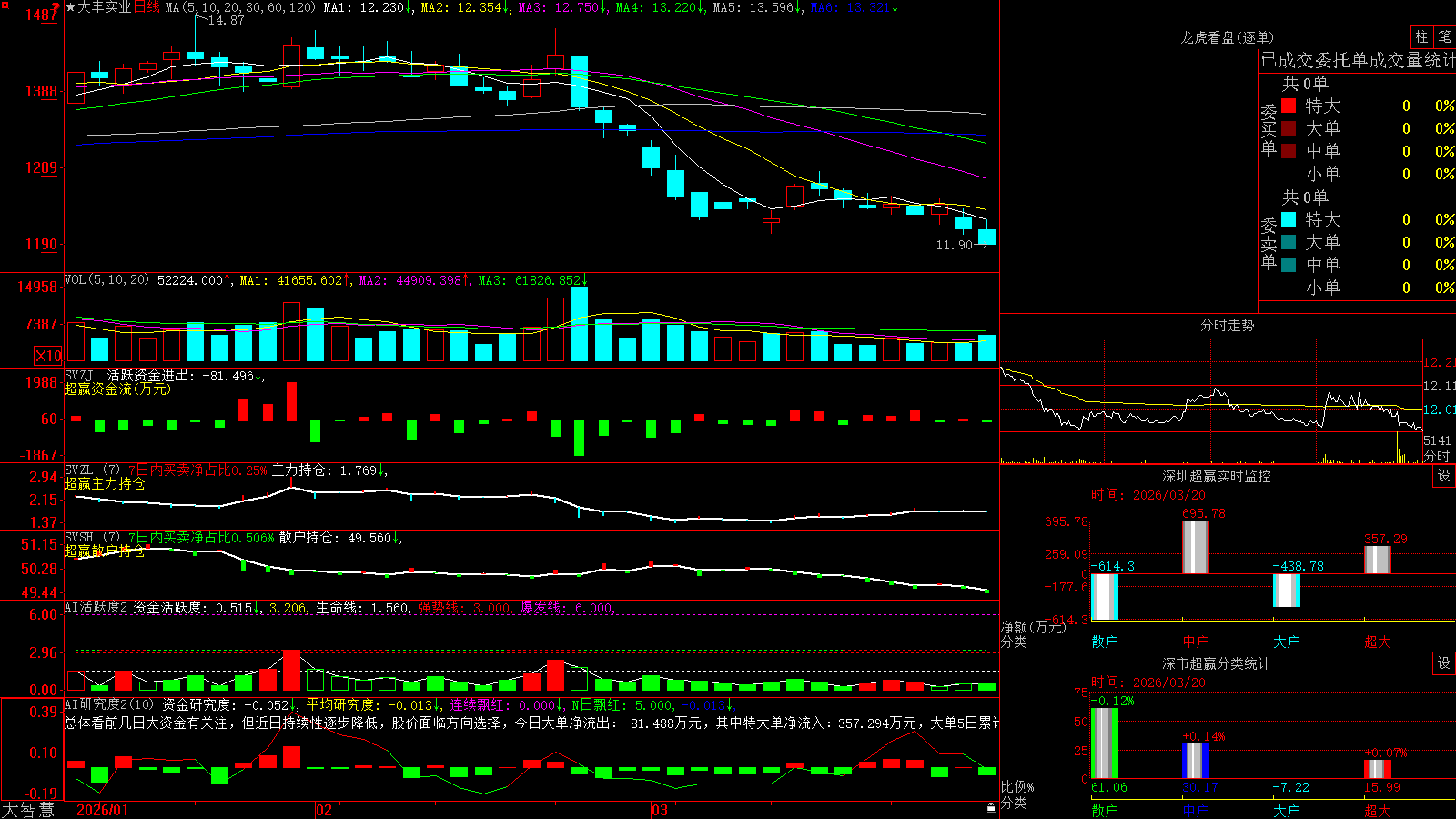Screen dimensions: 1456x819
Task: Click the 11.90 low price label
Action: [954, 245]
